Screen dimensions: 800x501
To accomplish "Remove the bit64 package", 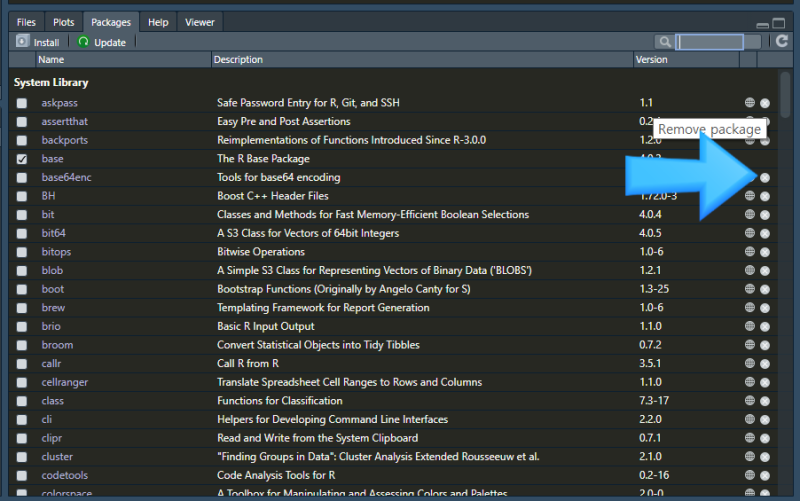I will [x=765, y=234].
